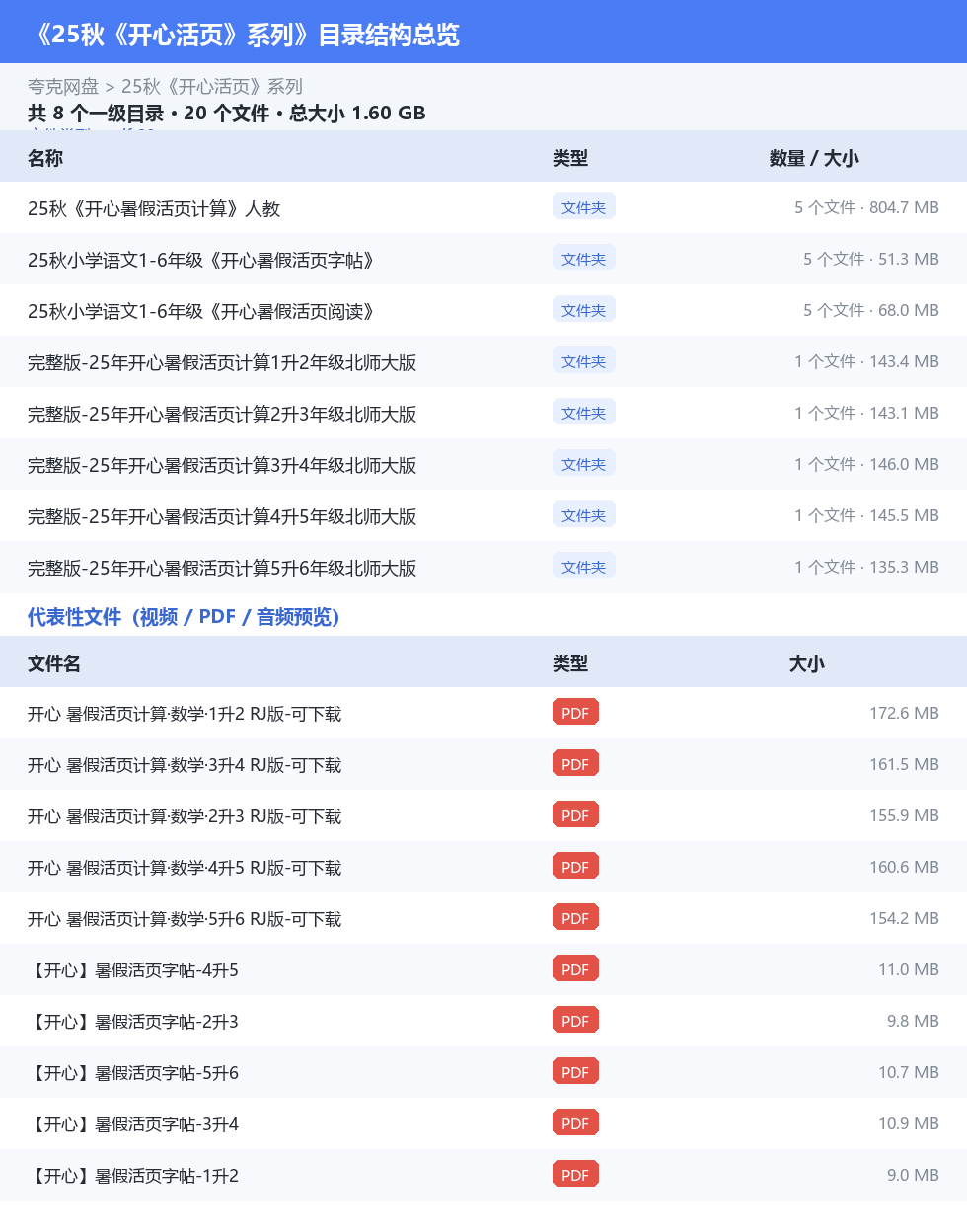This screenshot has width=967, height=1232.
Task: Click count text 5 个文件 · 51.3 MB
Action: click(871, 259)
